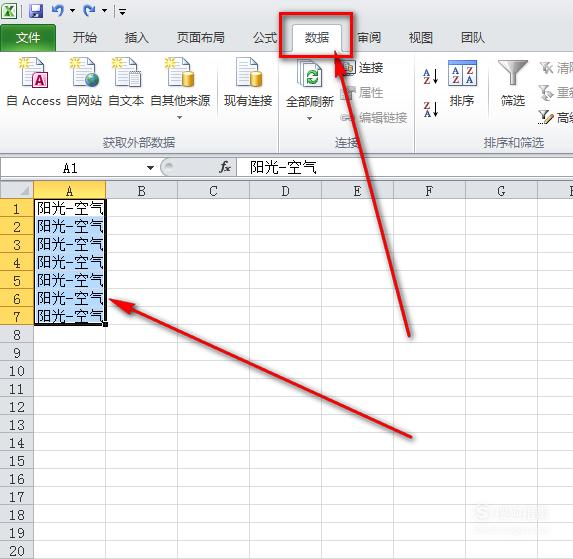Click cell A1 containing 阳光-空气
The height and width of the screenshot is (559, 573).
click(69, 208)
